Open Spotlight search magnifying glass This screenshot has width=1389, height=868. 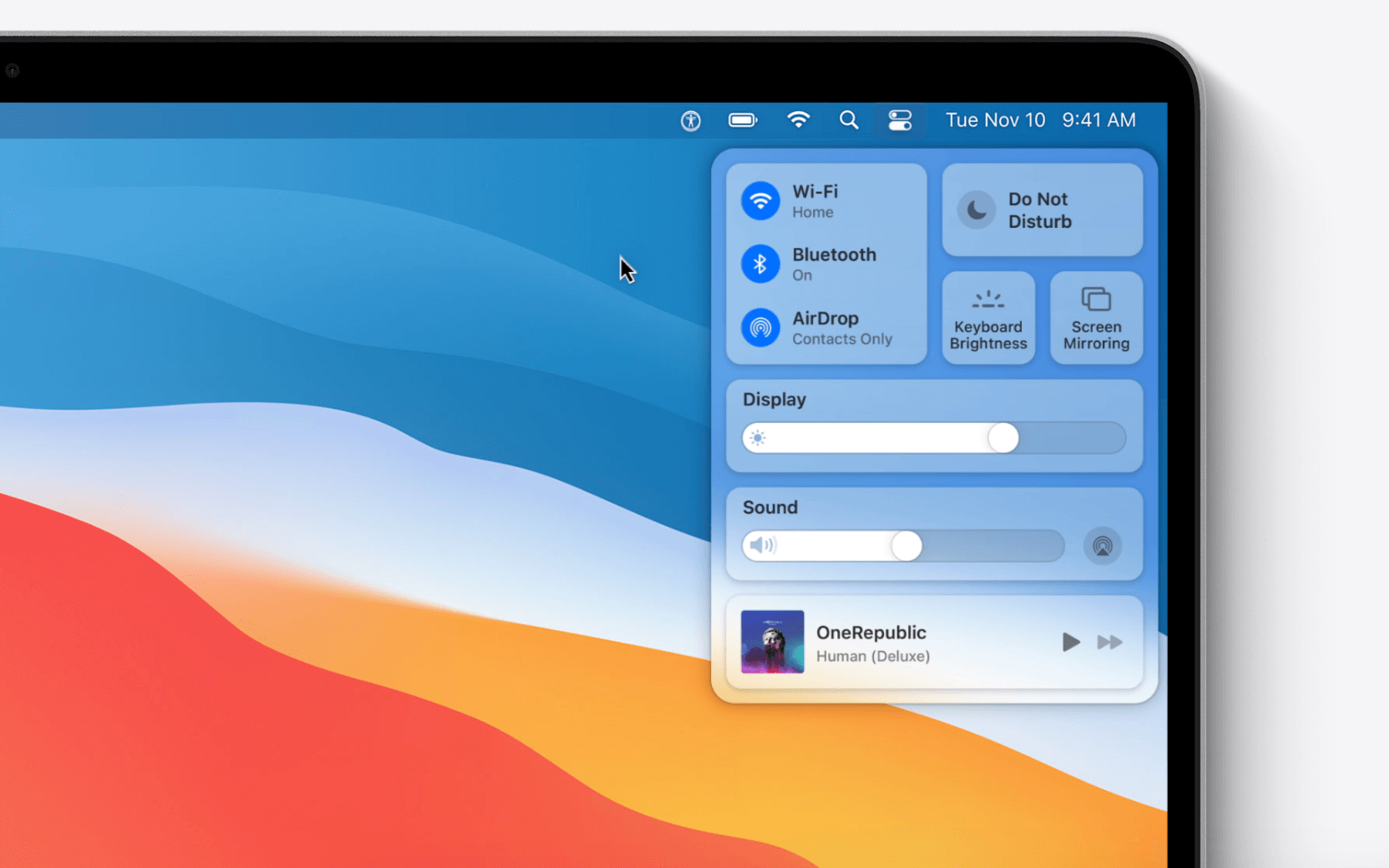pos(849,120)
